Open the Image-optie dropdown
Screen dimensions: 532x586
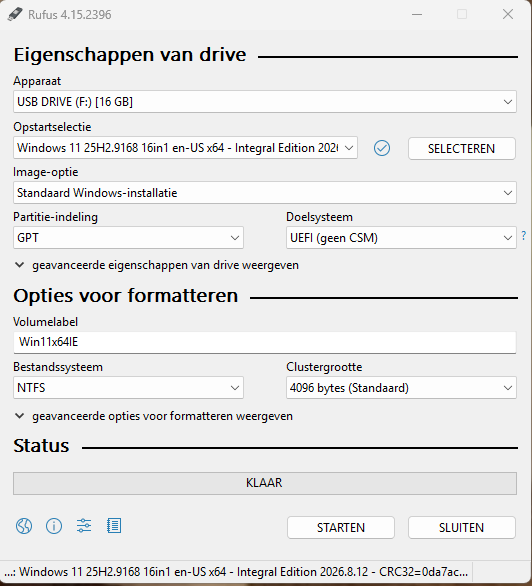[265, 193]
